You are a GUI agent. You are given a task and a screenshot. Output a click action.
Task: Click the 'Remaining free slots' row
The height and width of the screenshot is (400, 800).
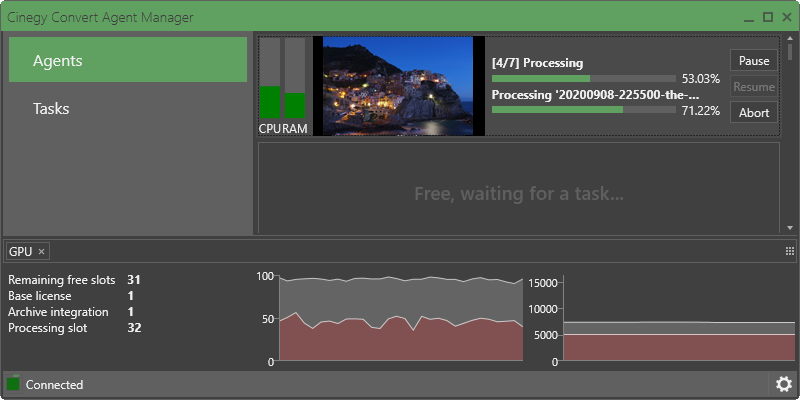coord(74,280)
